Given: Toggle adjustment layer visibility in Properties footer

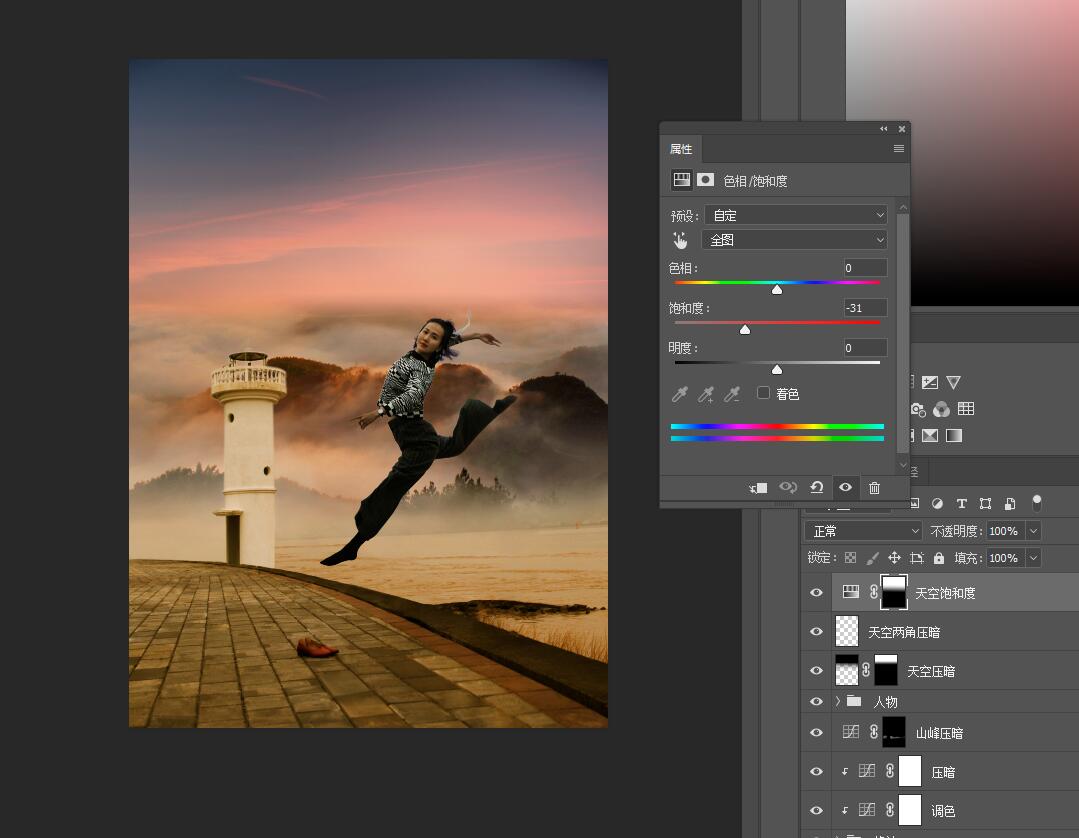Looking at the screenshot, I should [x=845, y=487].
